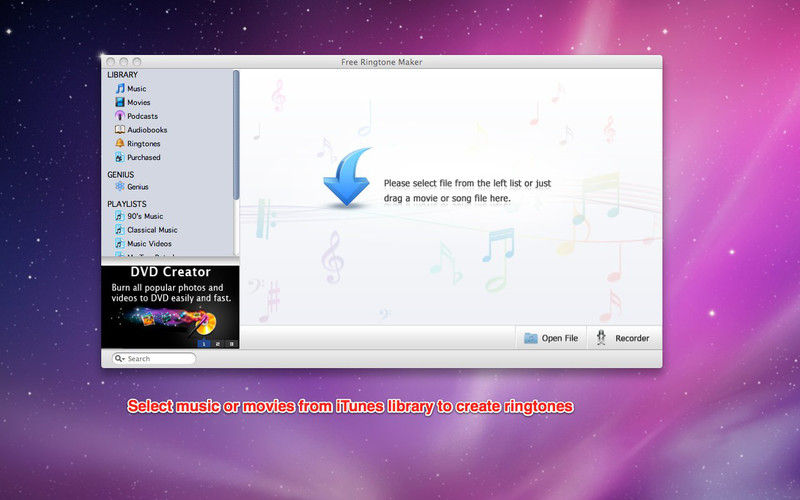800x500 pixels.
Task: Open the Ringtones bell icon
Action: point(120,144)
